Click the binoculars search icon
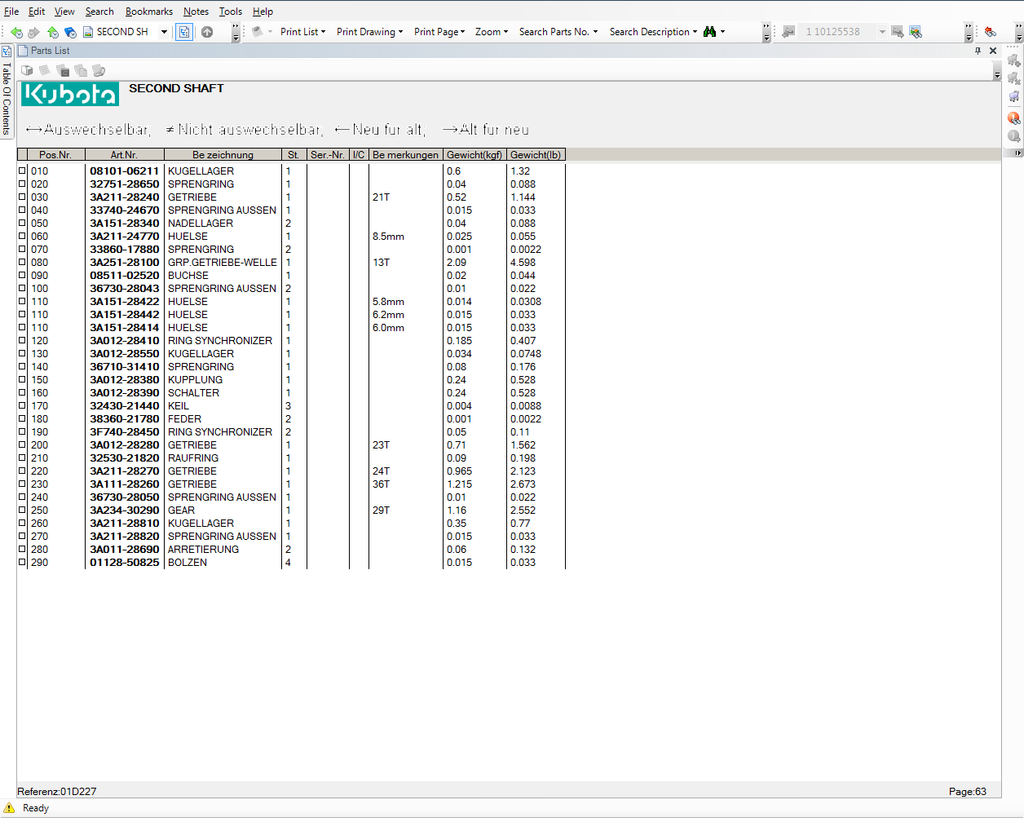Image resolution: width=1024 pixels, height=818 pixels. [709, 32]
